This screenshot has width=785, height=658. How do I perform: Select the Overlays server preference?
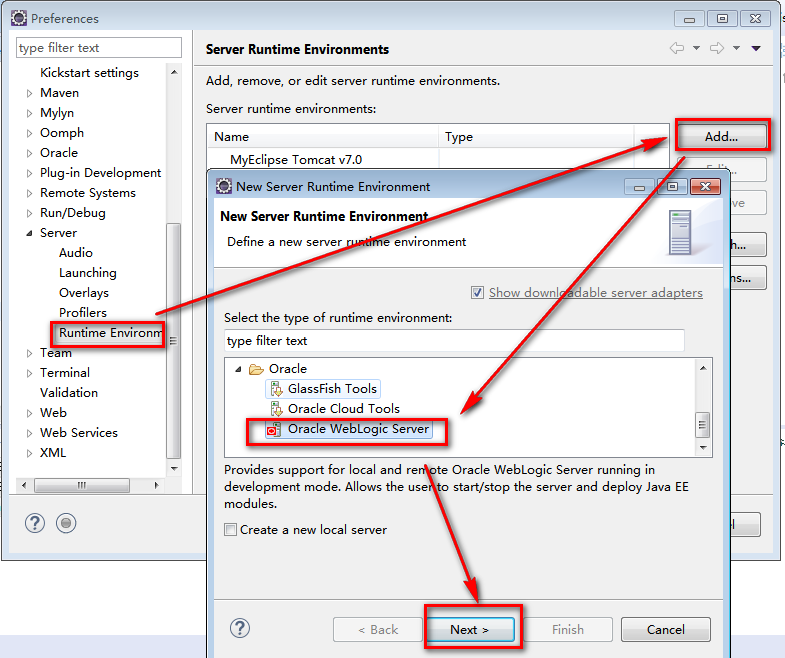[x=84, y=292]
